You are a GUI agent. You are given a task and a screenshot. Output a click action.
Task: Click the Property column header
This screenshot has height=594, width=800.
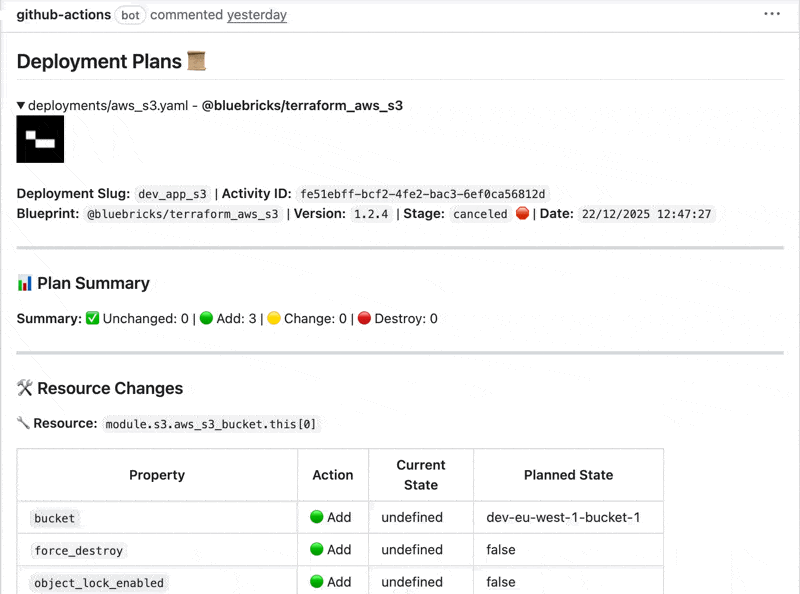pos(157,475)
